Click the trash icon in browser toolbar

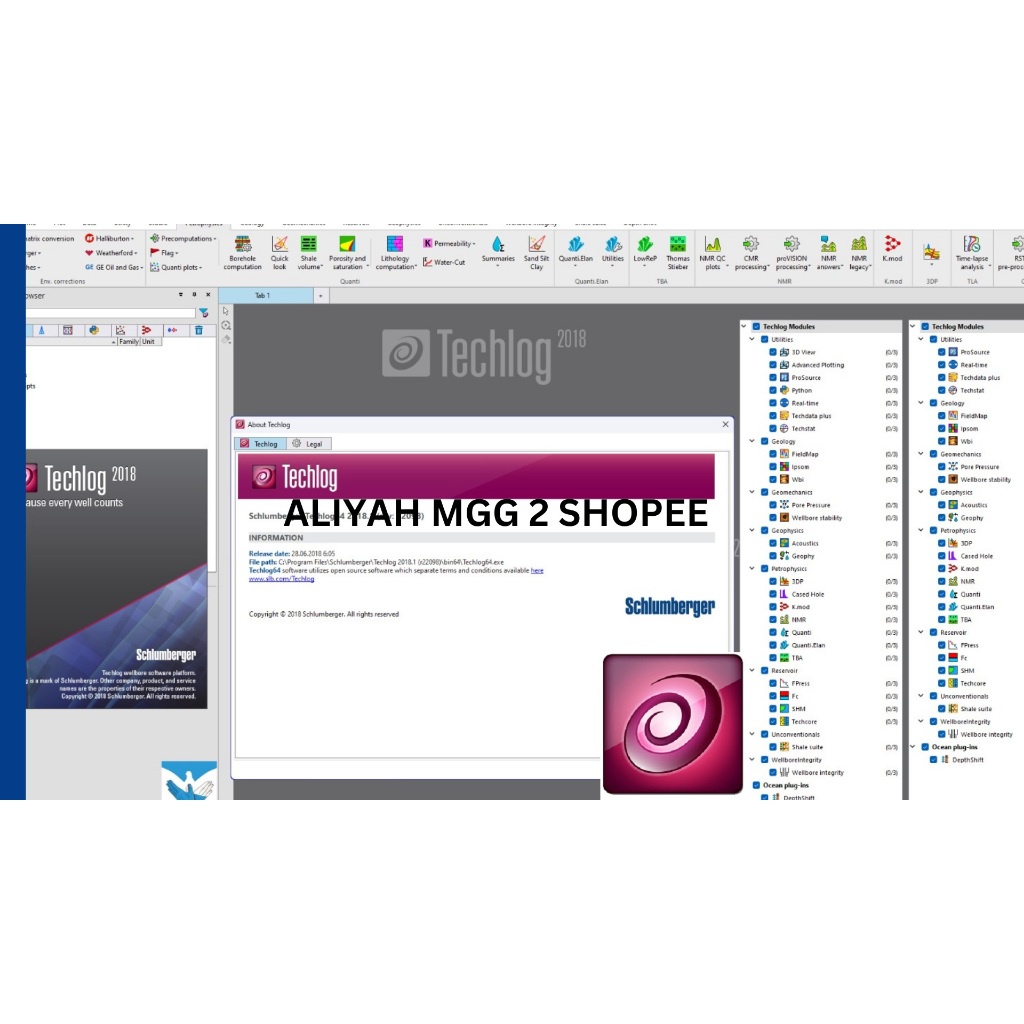point(199,330)
